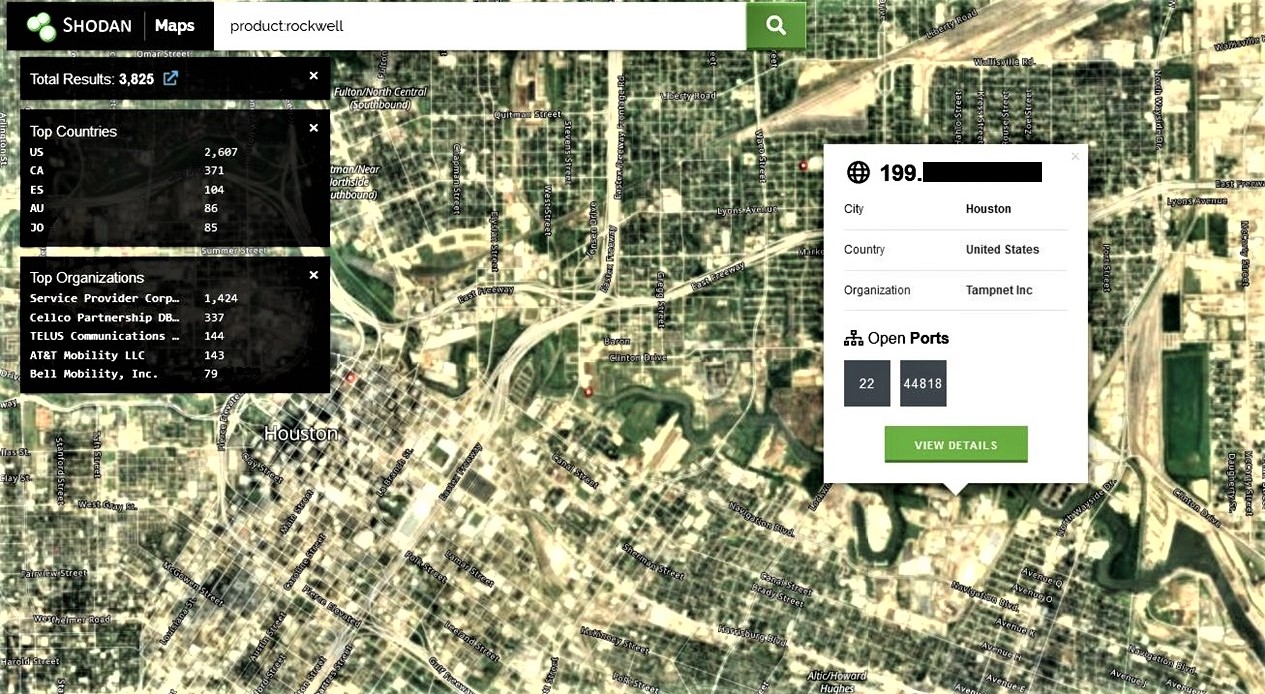
Task: Close the Total Results panel
Action: (313, 76)
